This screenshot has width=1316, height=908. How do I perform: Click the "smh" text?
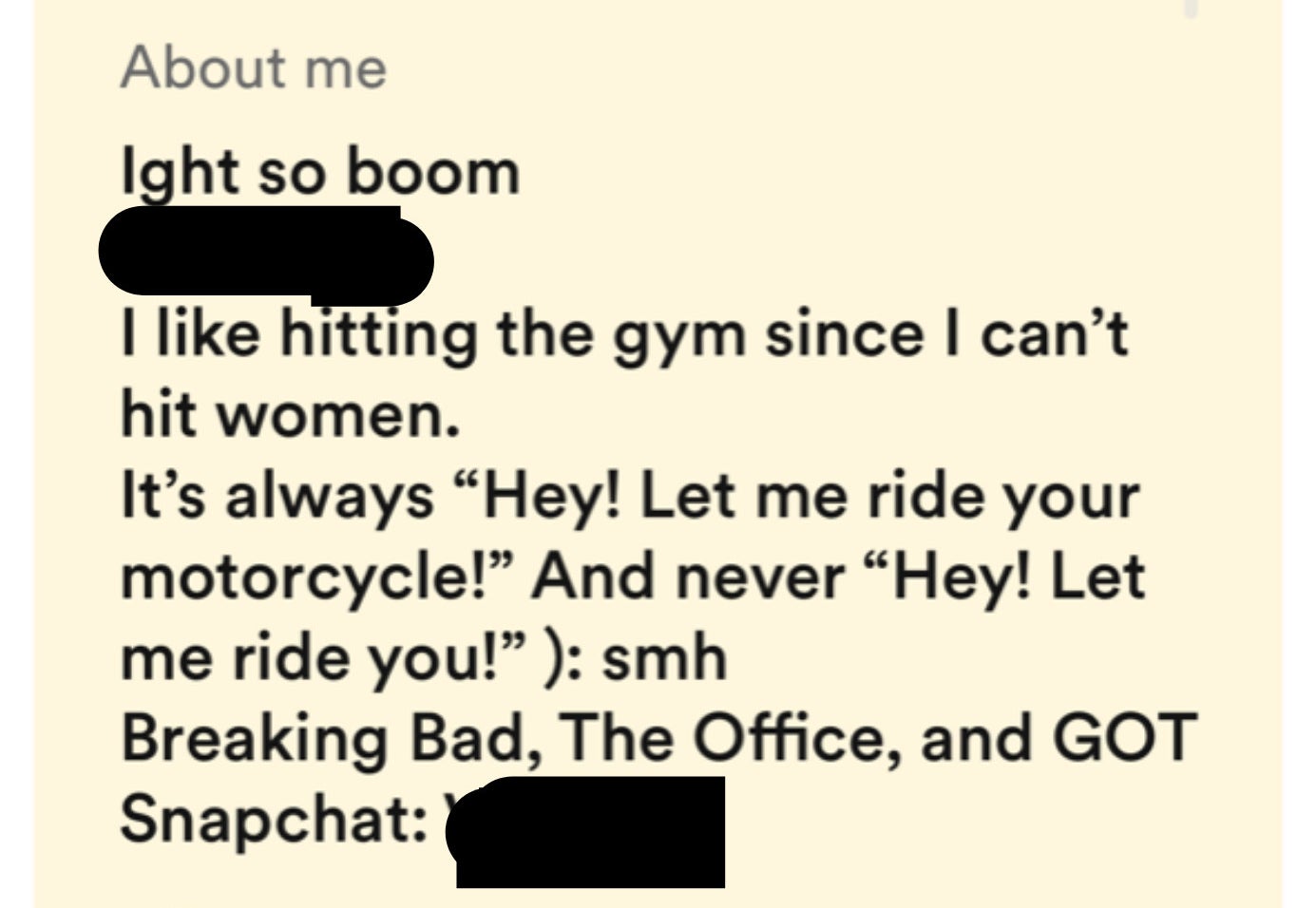click(x=664, y=657)
